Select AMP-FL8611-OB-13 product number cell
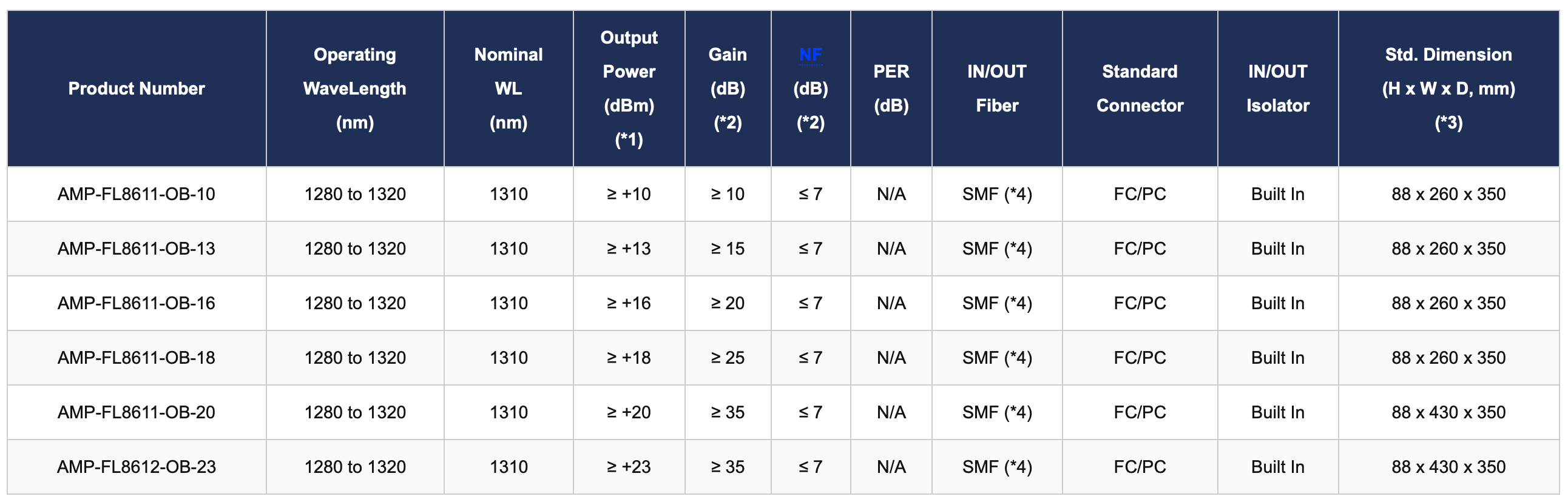 click(137, 249)
